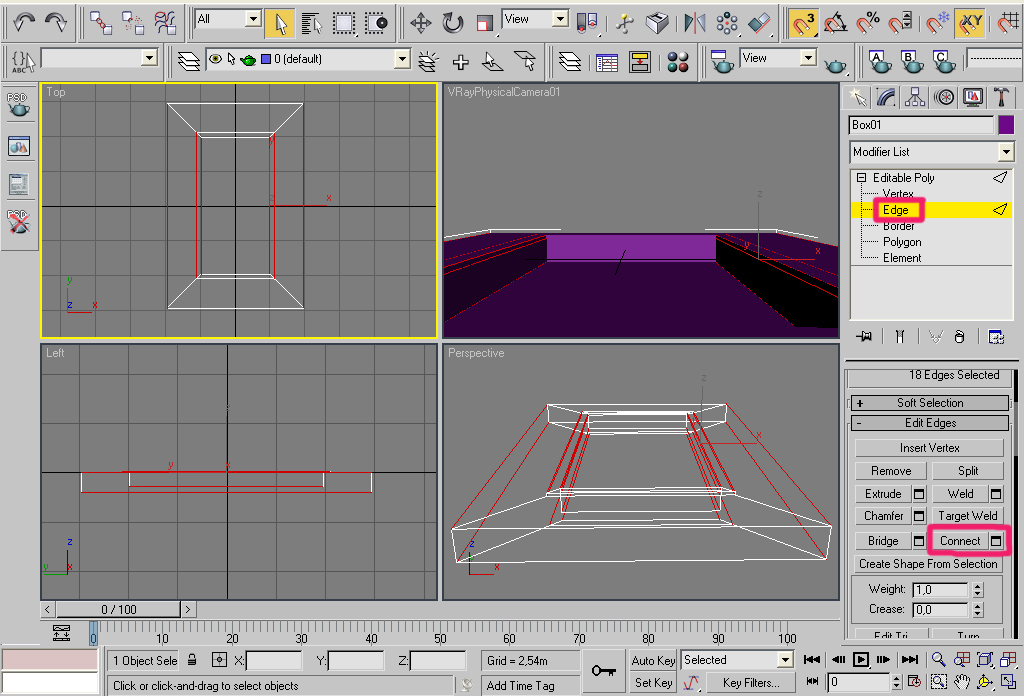This screenshot has width=1024, height=696.
Task: Click the Mirror tool icon
Action: (694, 24)
